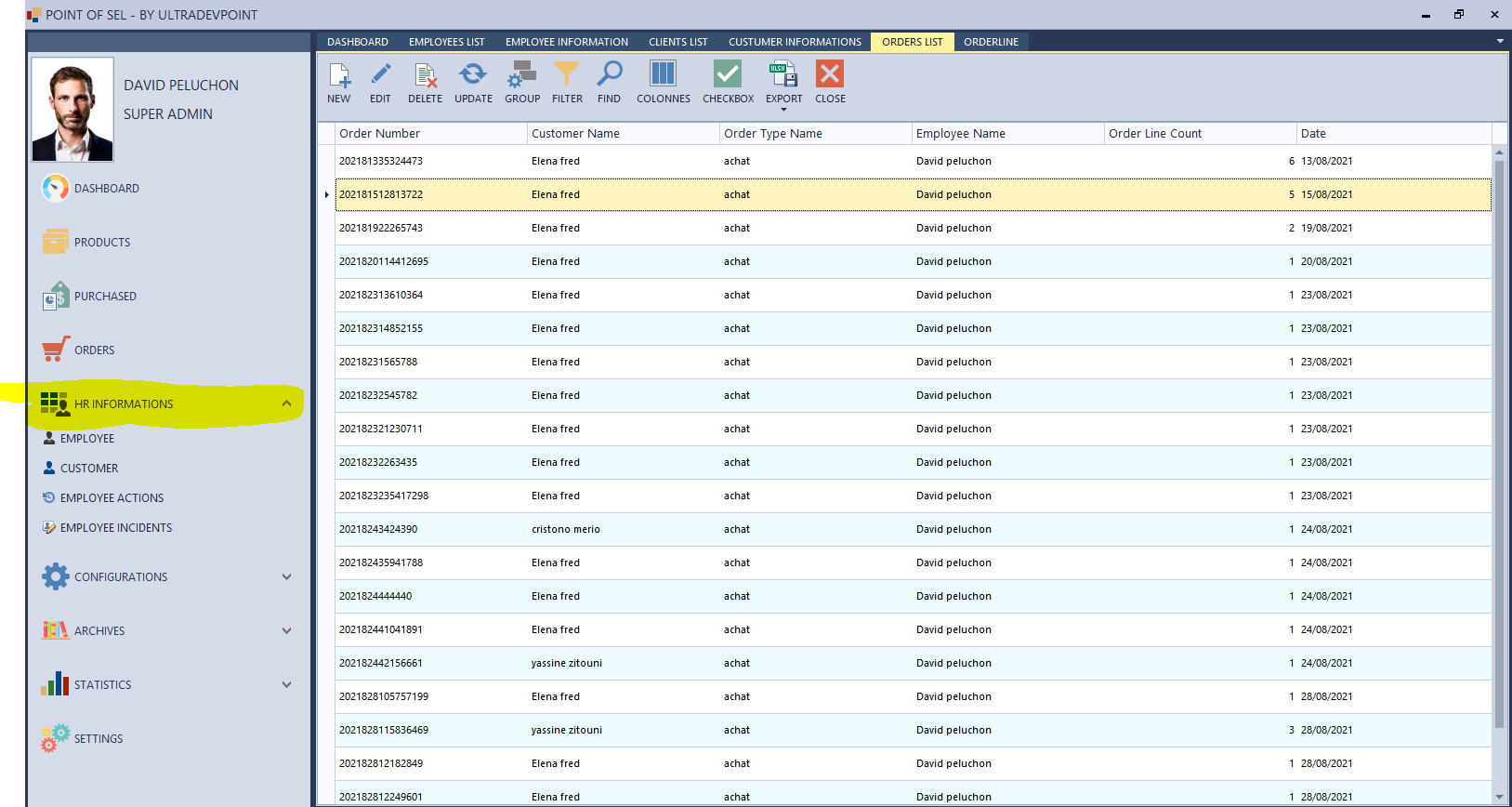1512x807 pixels.
Task: Click the EDIT pencil icon
Action: pyautogui.click(x=380, y=75)
